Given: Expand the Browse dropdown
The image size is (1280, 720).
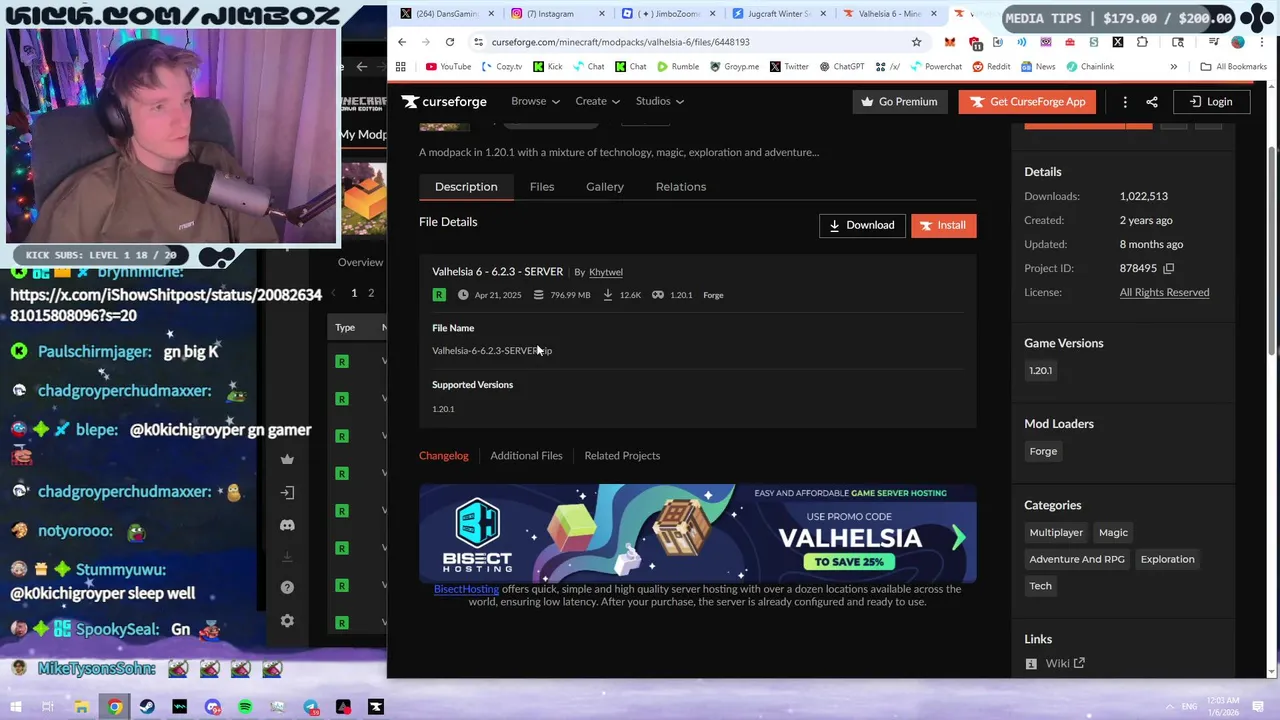Looking at the screenshot, I should [535, 101].
